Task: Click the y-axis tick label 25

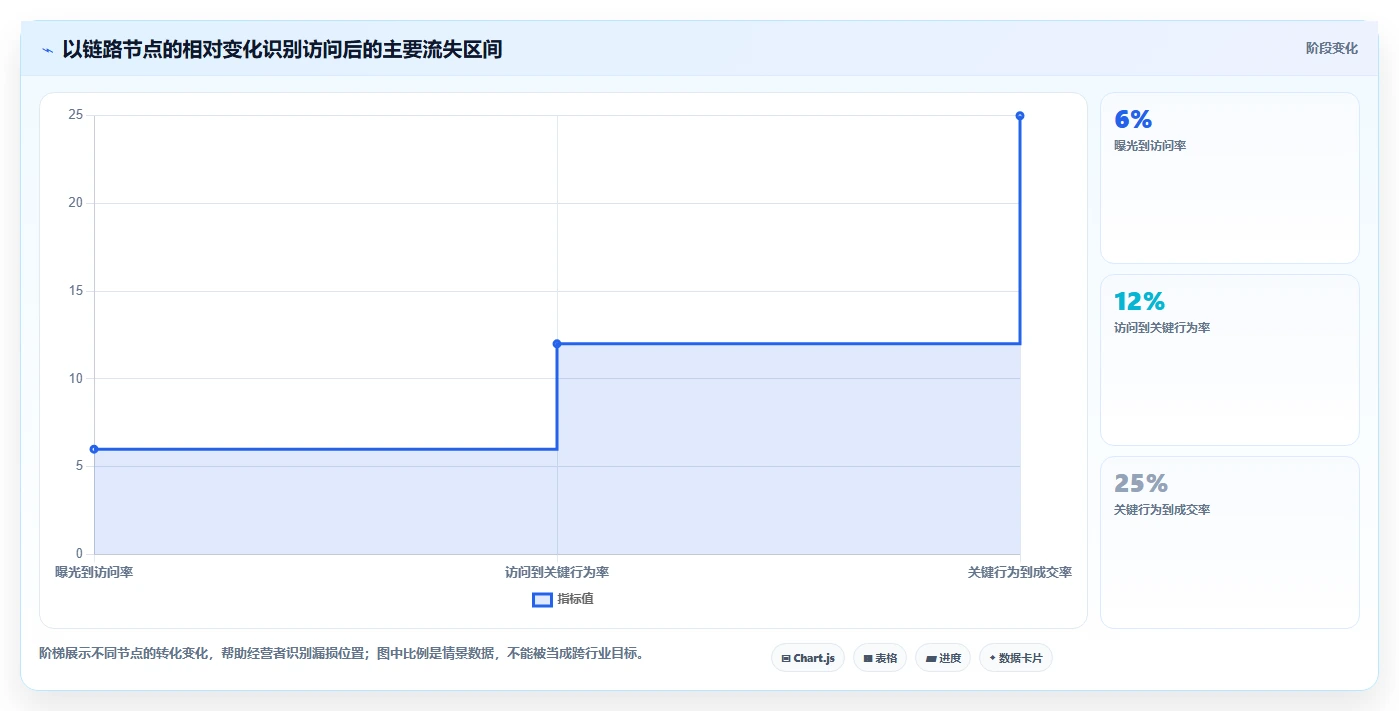Action: click(x=75, y=115)
